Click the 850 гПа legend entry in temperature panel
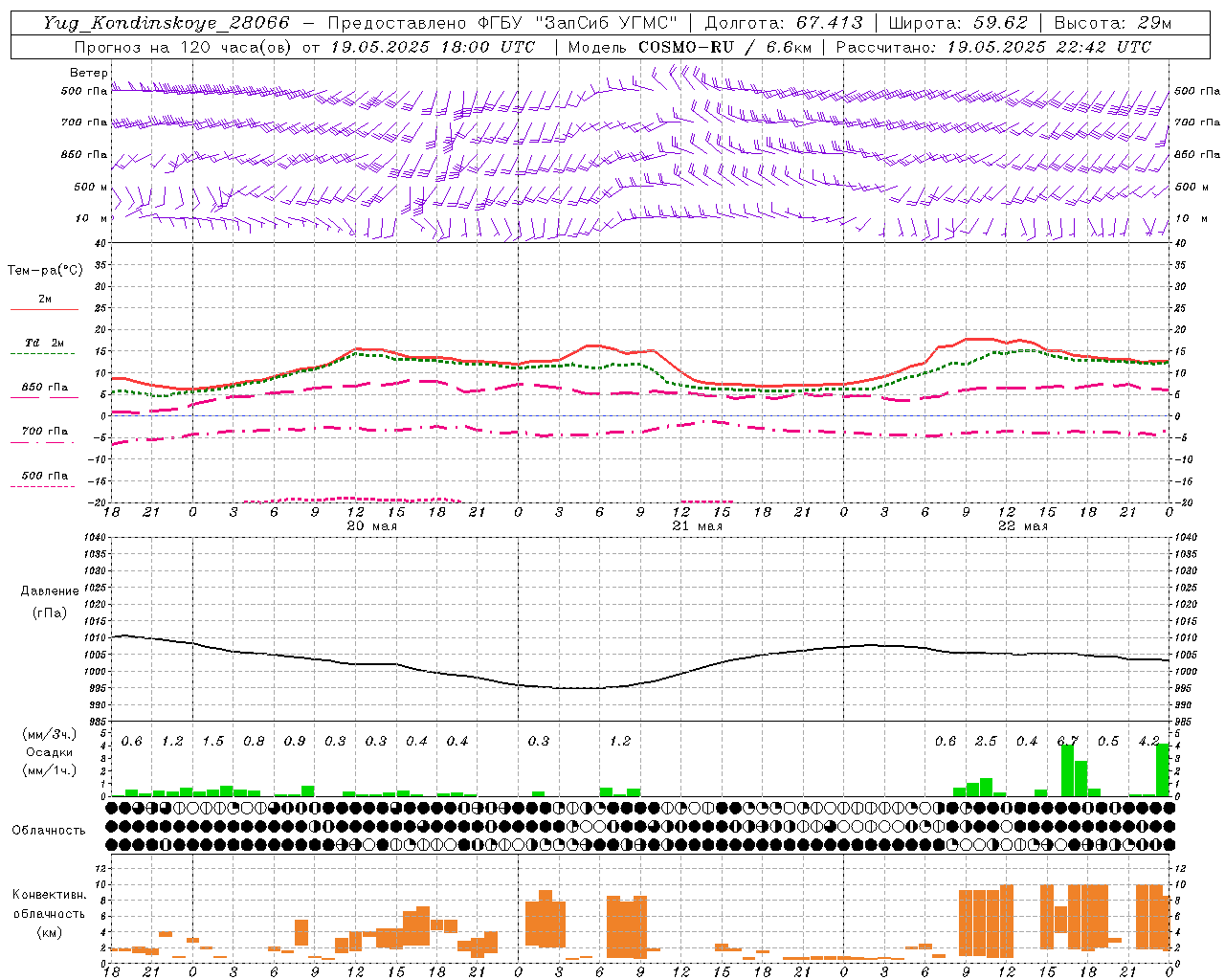Screen dimensions: 1225x980 (44, 388)
